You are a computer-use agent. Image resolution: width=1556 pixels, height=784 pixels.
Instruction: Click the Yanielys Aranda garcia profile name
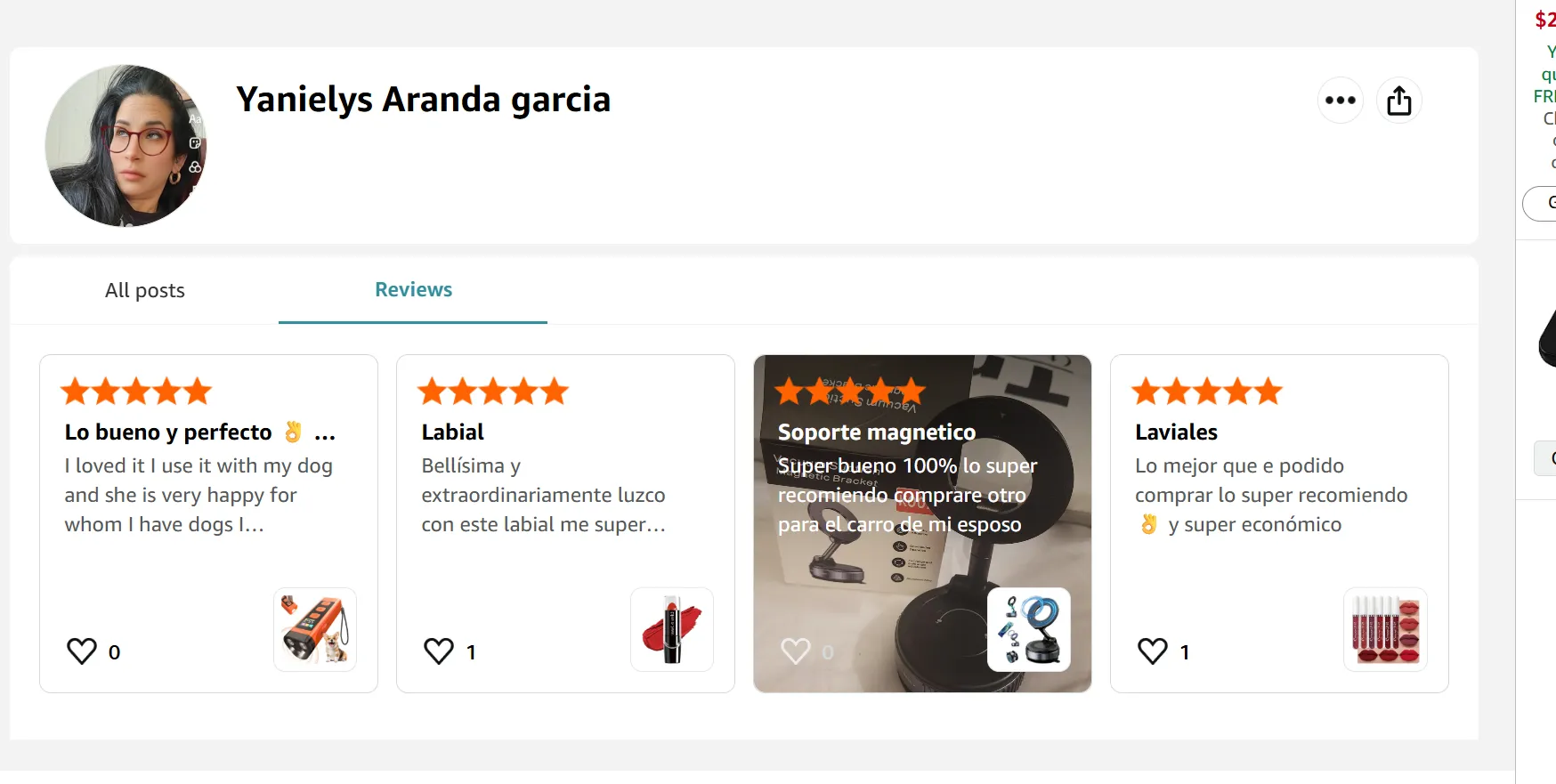click(423, 100)
